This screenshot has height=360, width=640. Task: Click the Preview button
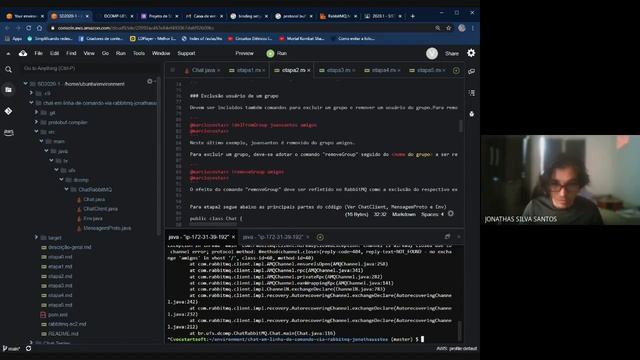244,53
